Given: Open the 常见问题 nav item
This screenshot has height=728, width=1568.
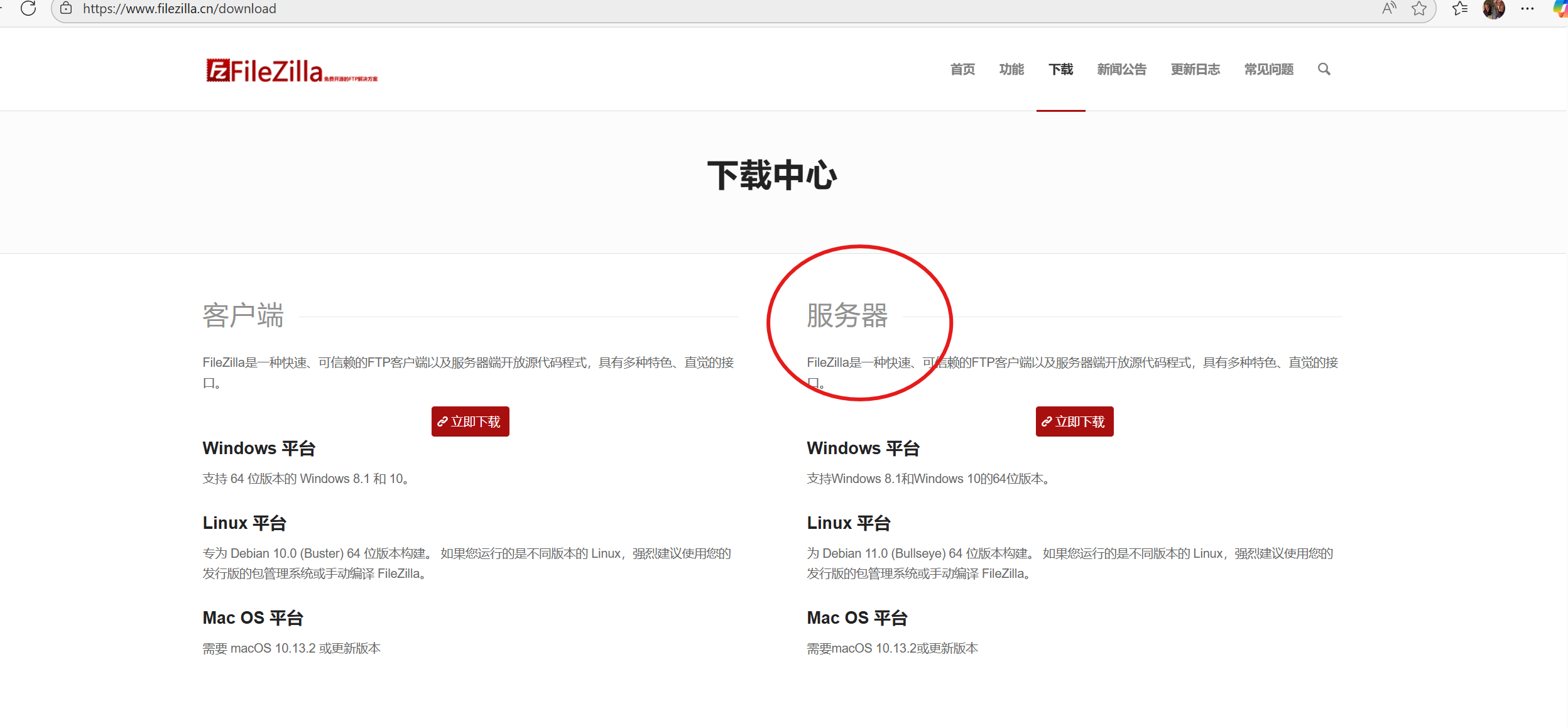Looking at the screenshot, I should (x=1268, y=69).
